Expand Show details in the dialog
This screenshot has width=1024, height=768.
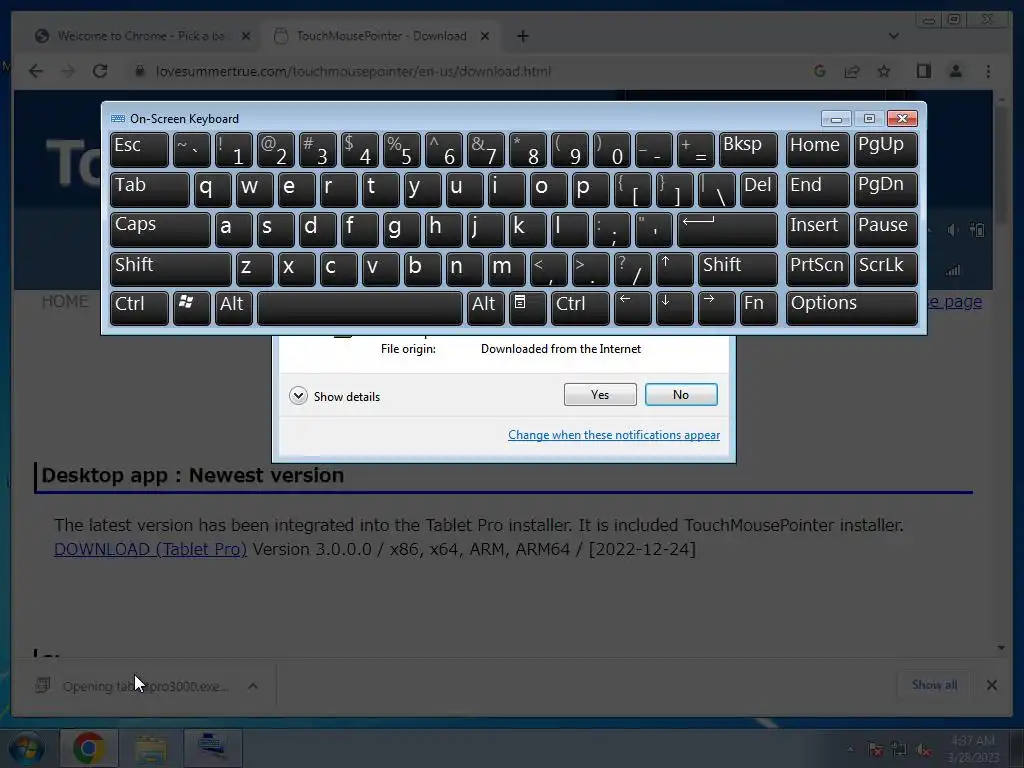pos(334,396)
